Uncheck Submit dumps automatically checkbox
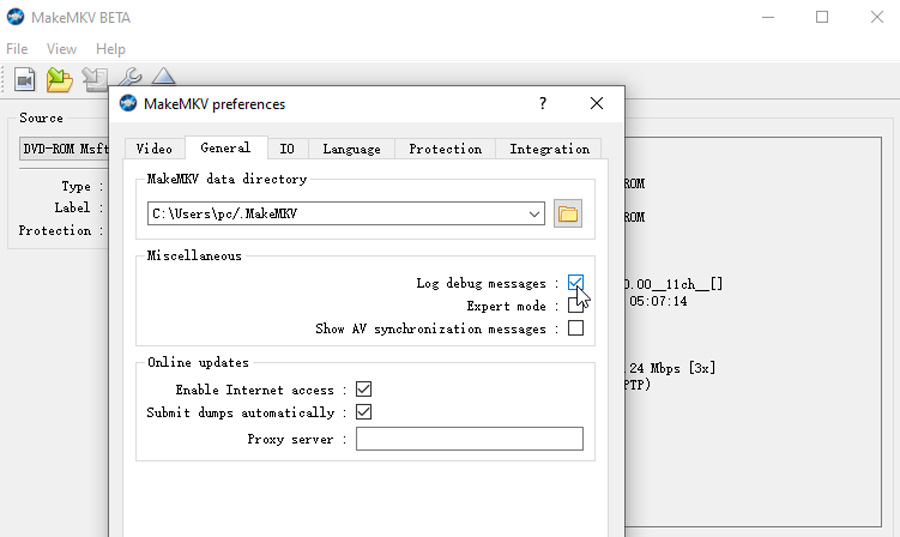This screenshot has width=900, height=537. 364,412
